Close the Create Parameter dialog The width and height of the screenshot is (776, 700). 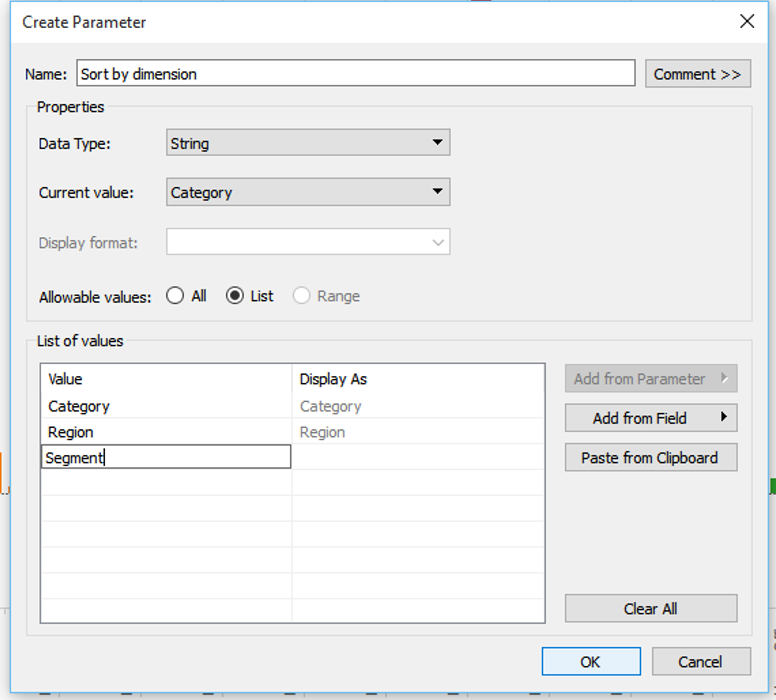click(x=746, y=21)
